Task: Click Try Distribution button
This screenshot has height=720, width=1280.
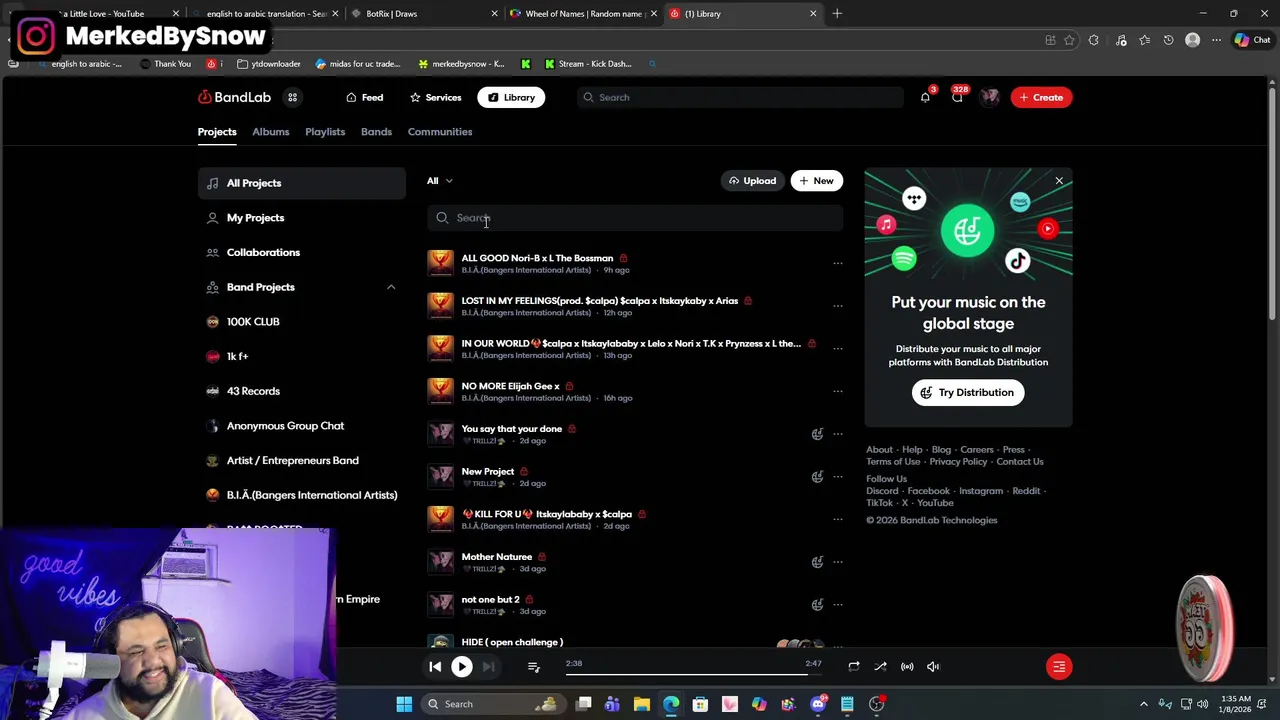Action: point(968,392)
